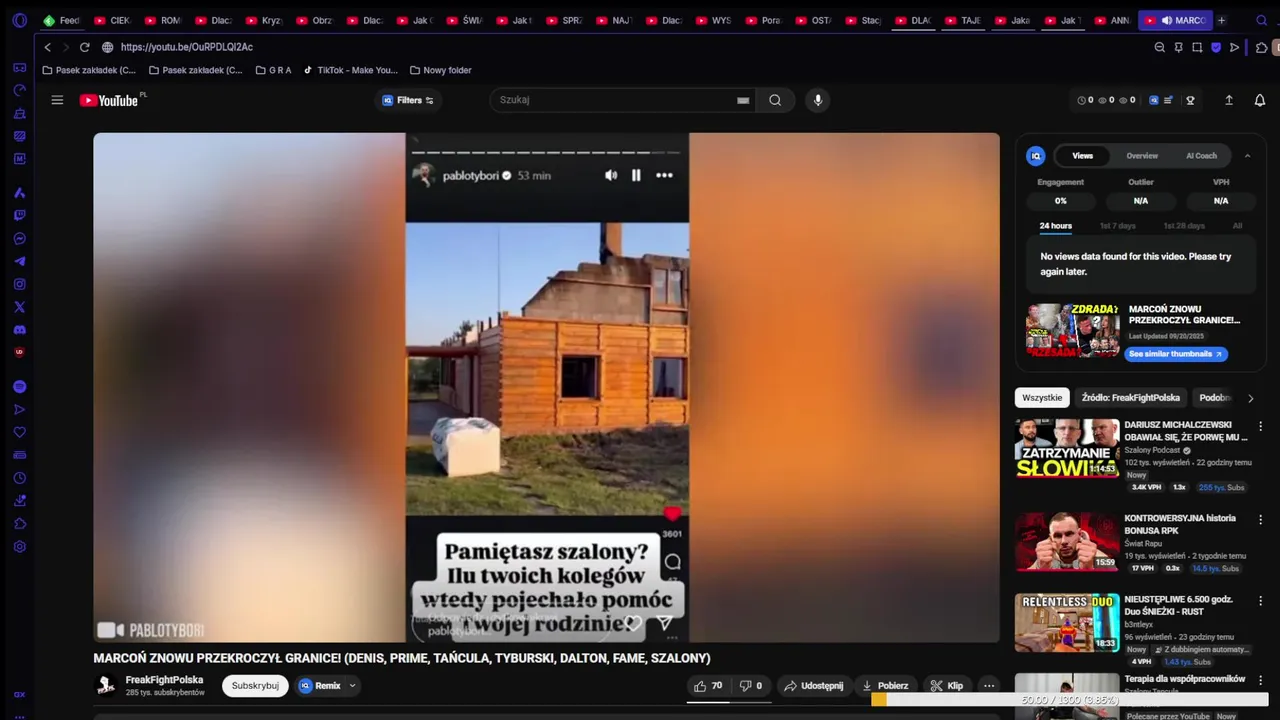Open the YouTube hamburger guide menu
1280x720 pixels.
coord(57,100)
